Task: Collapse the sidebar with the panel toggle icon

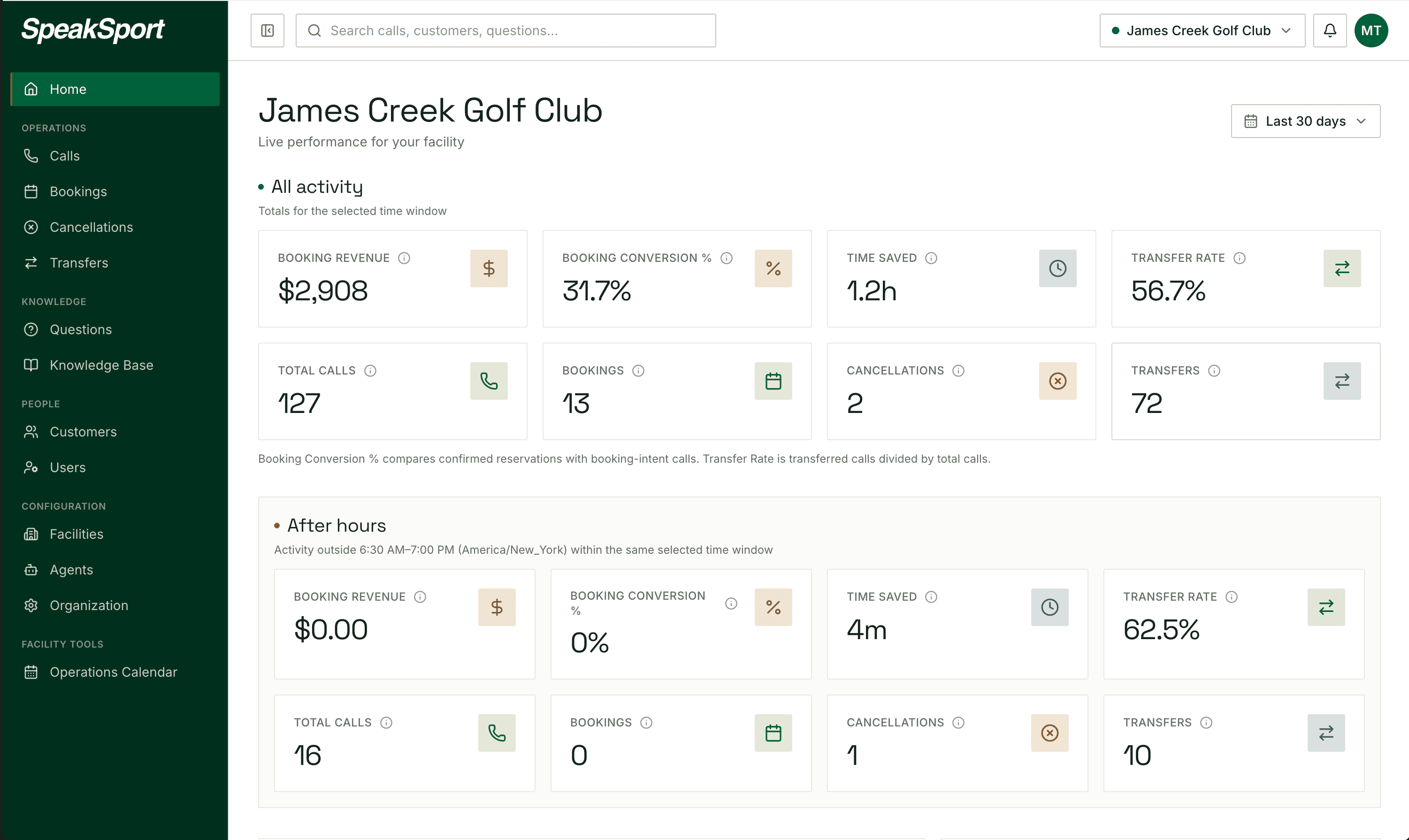Action: [x=267, y=31]
